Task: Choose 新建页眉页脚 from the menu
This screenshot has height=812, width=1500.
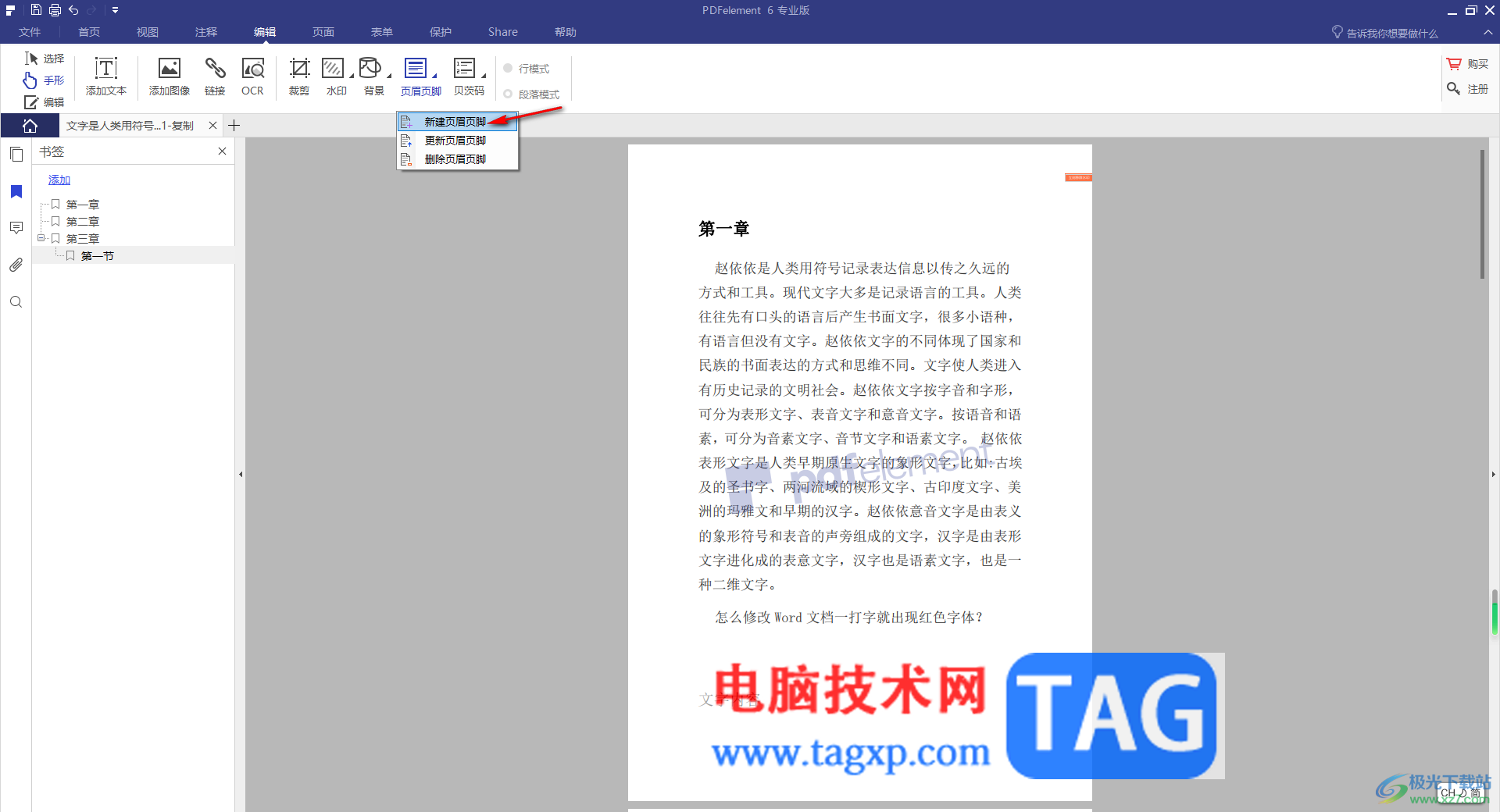Action: (x=457, y=122)
